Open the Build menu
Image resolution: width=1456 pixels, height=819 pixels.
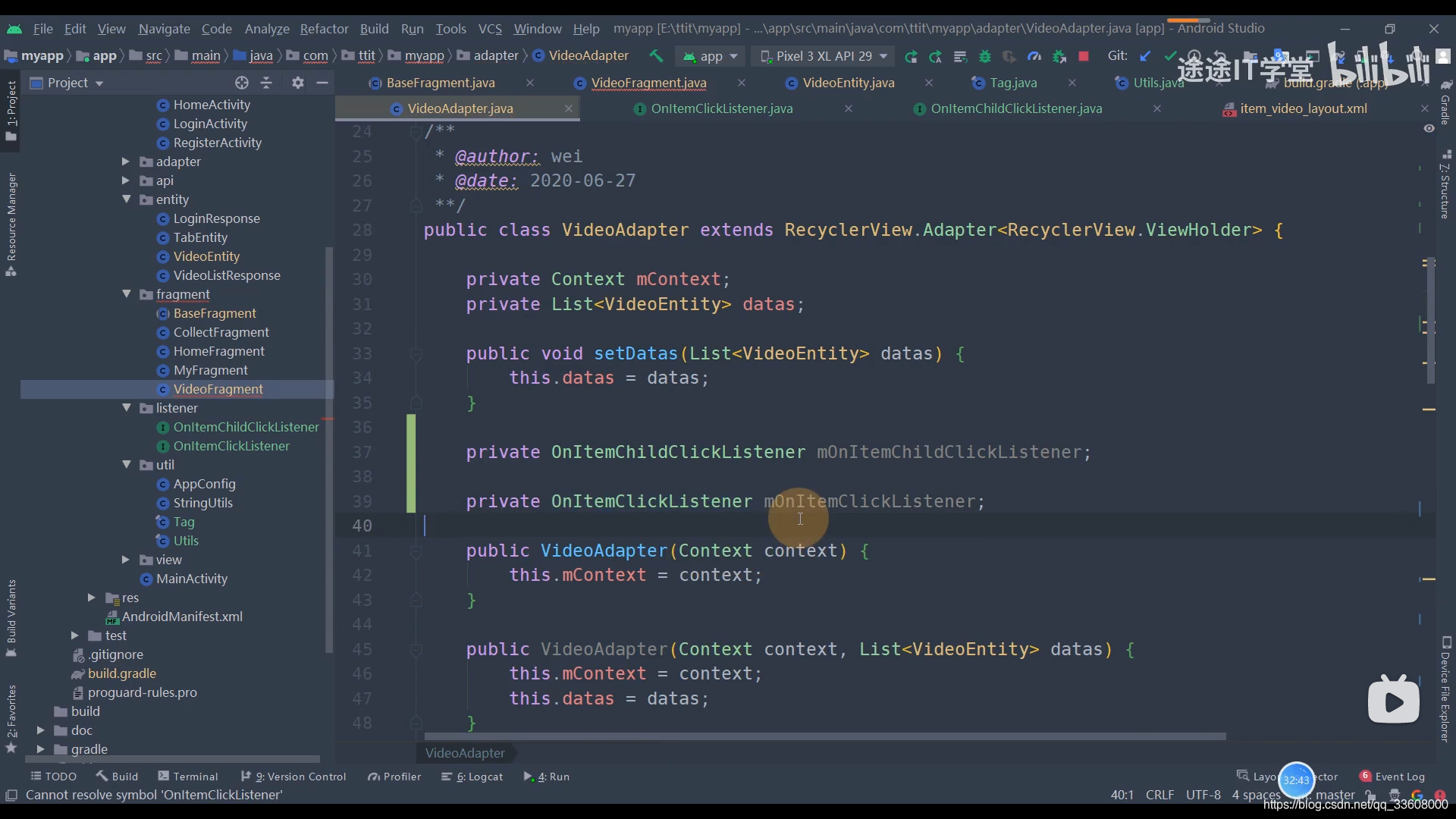point(374,29)
